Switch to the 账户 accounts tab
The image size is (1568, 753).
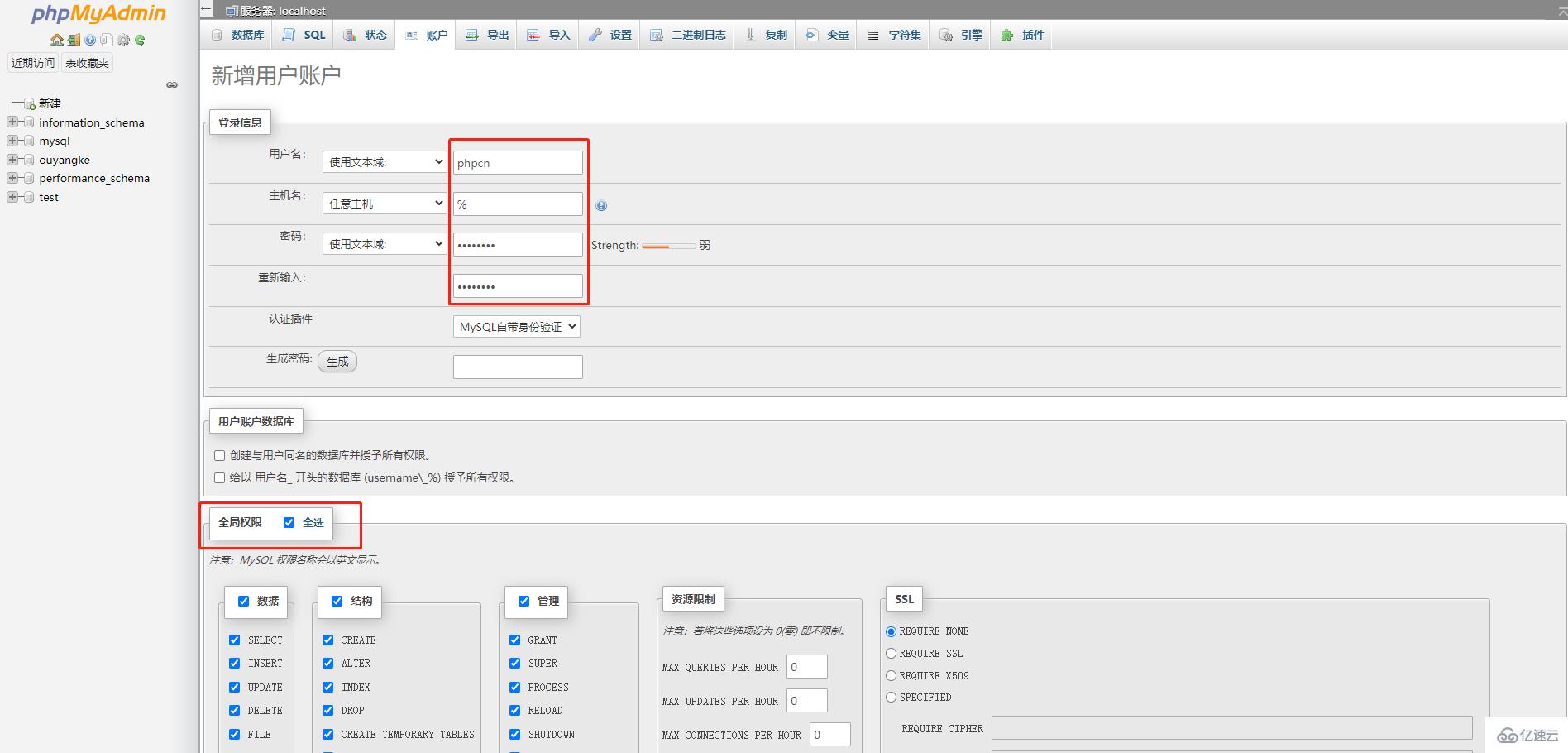pyautogui.click(x=426, y=35)
